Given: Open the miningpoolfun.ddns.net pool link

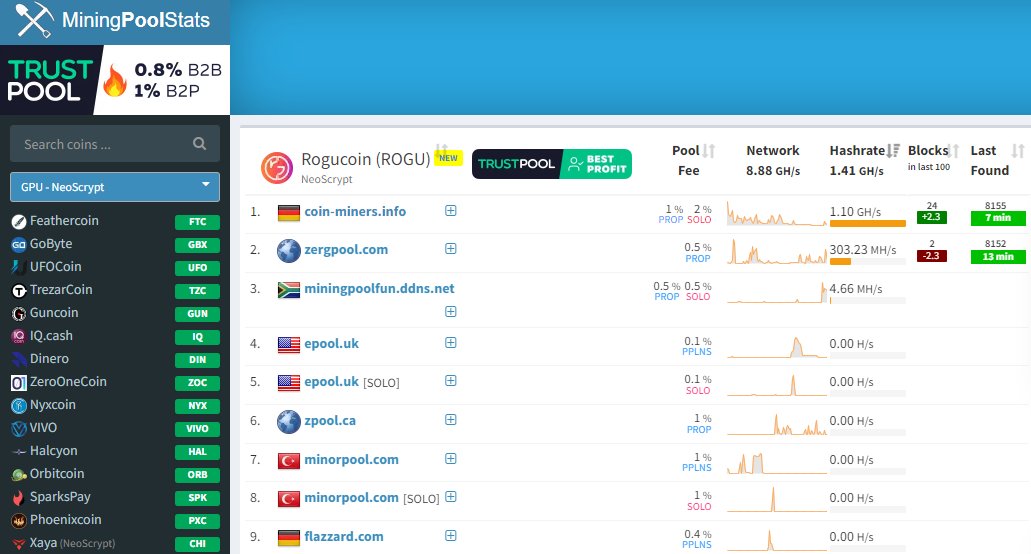Looking at the screenshot, I should point(379,289).
